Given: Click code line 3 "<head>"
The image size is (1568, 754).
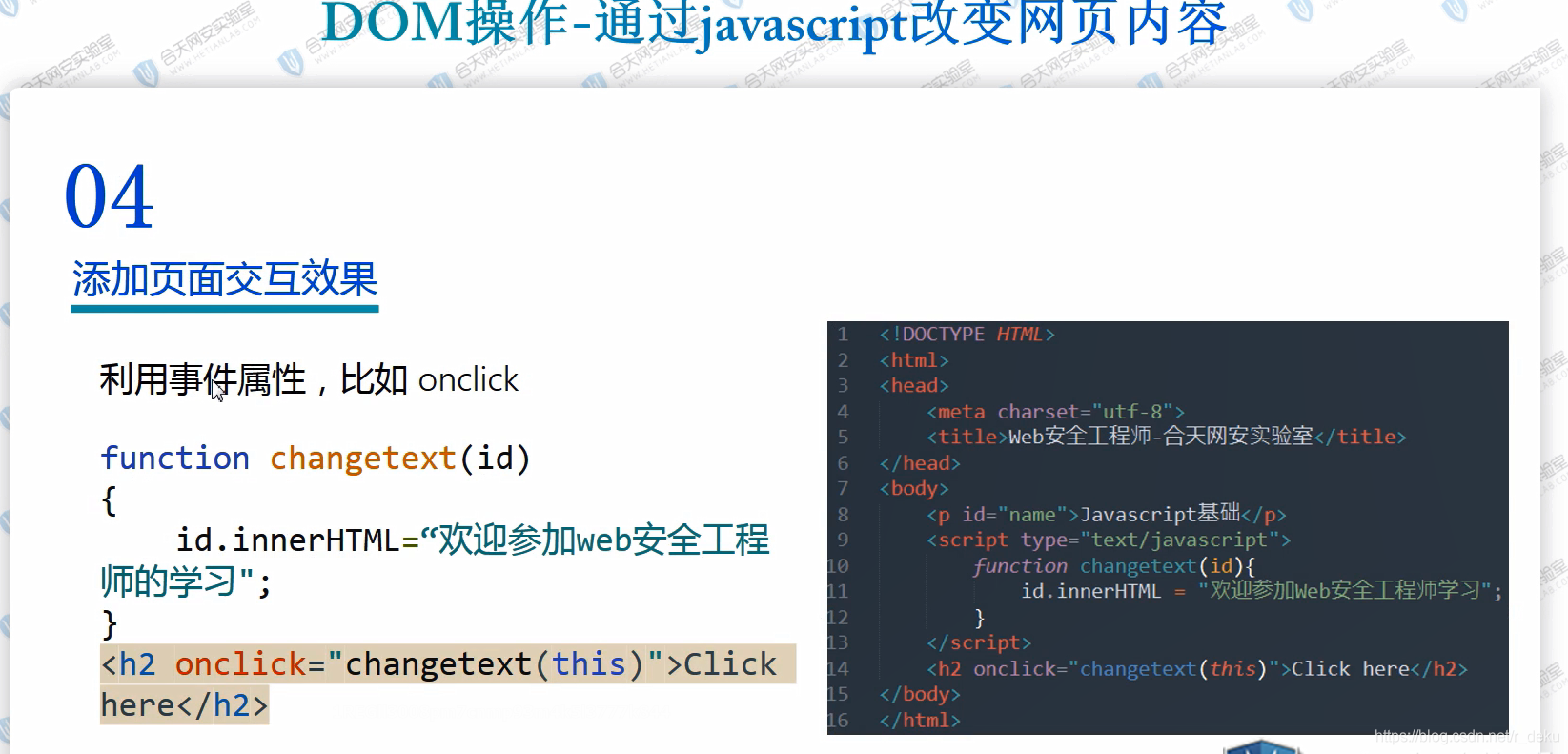Looking at the screenshot, I should (914, 386).
